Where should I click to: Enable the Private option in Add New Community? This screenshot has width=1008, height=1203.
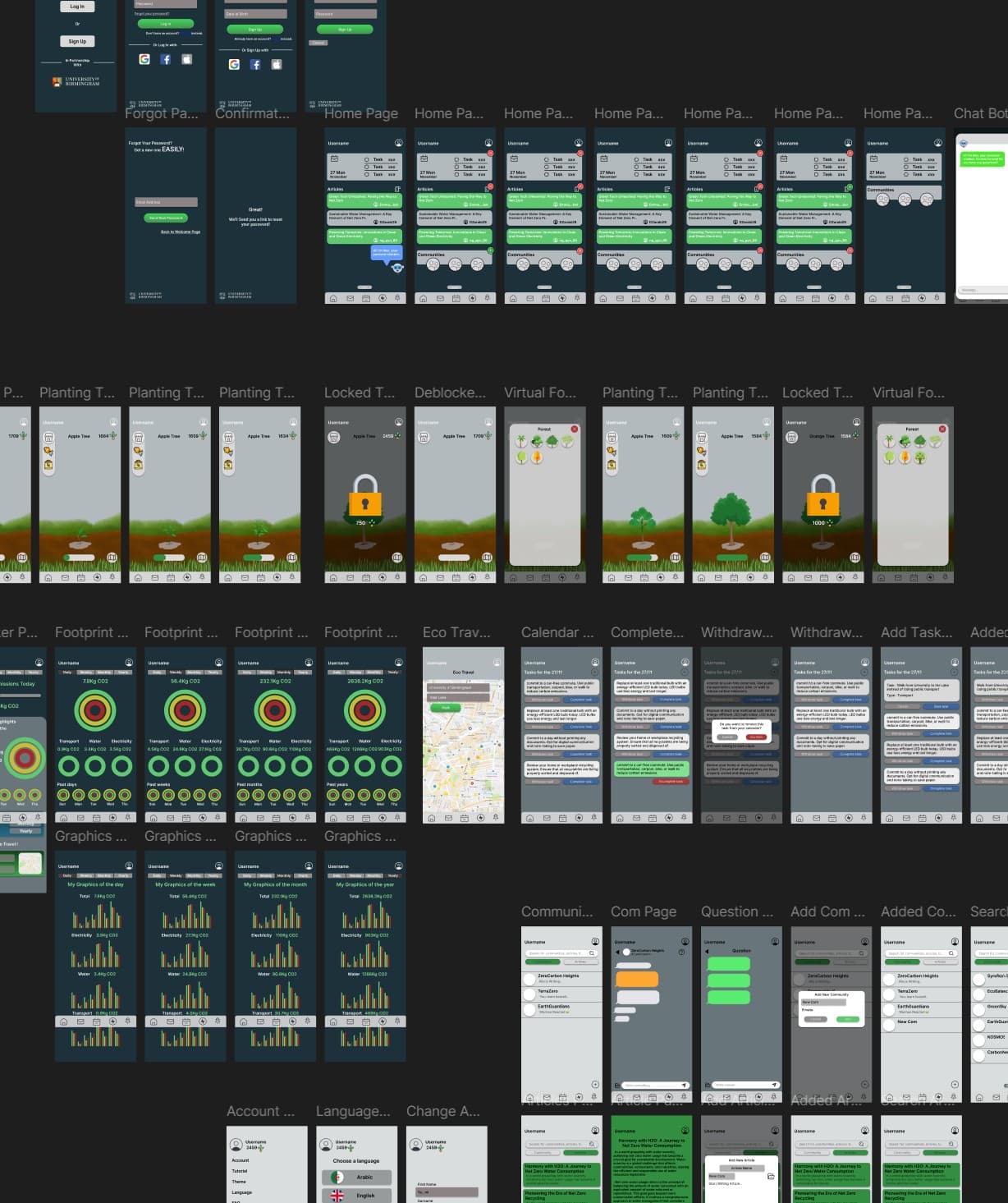[x=807, y=1010]
